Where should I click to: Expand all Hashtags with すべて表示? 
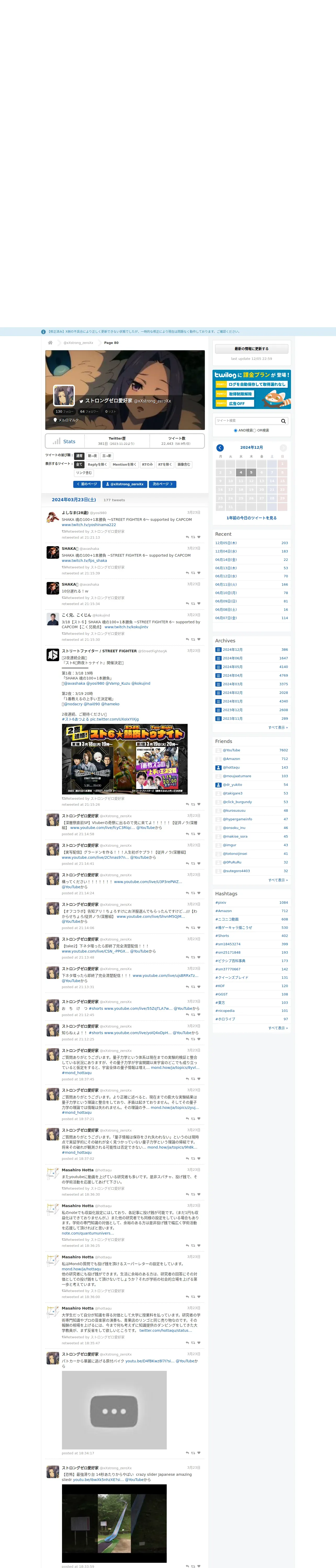tap(278, 1028)
